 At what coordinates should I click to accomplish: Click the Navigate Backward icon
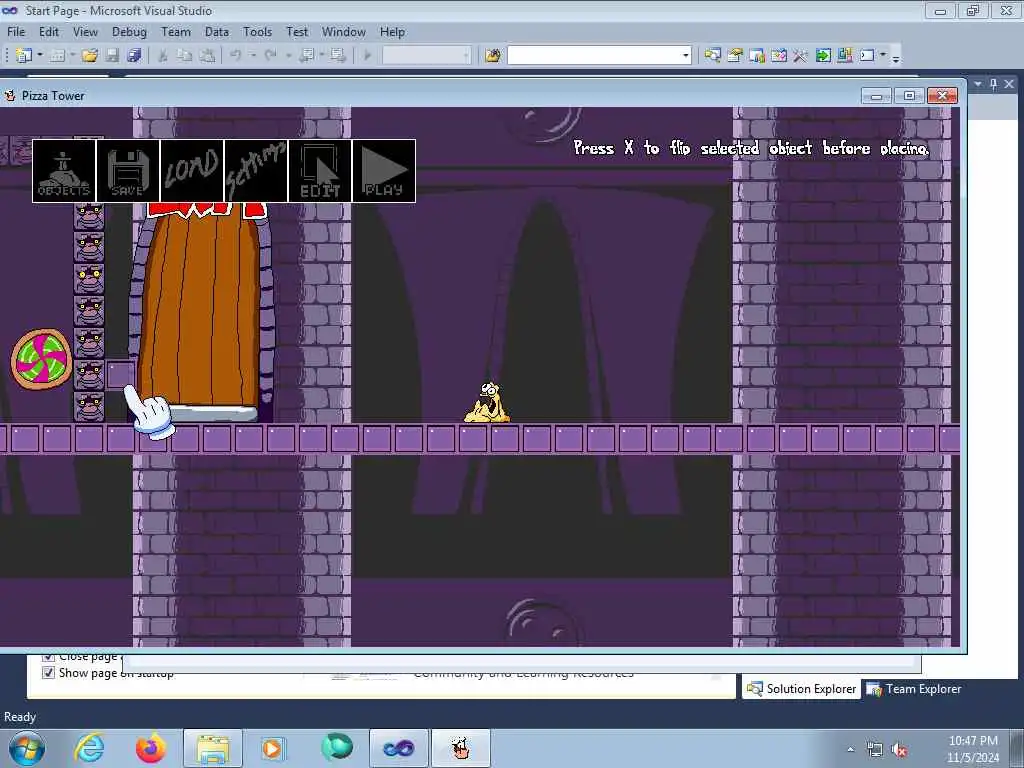click(306, 56)
